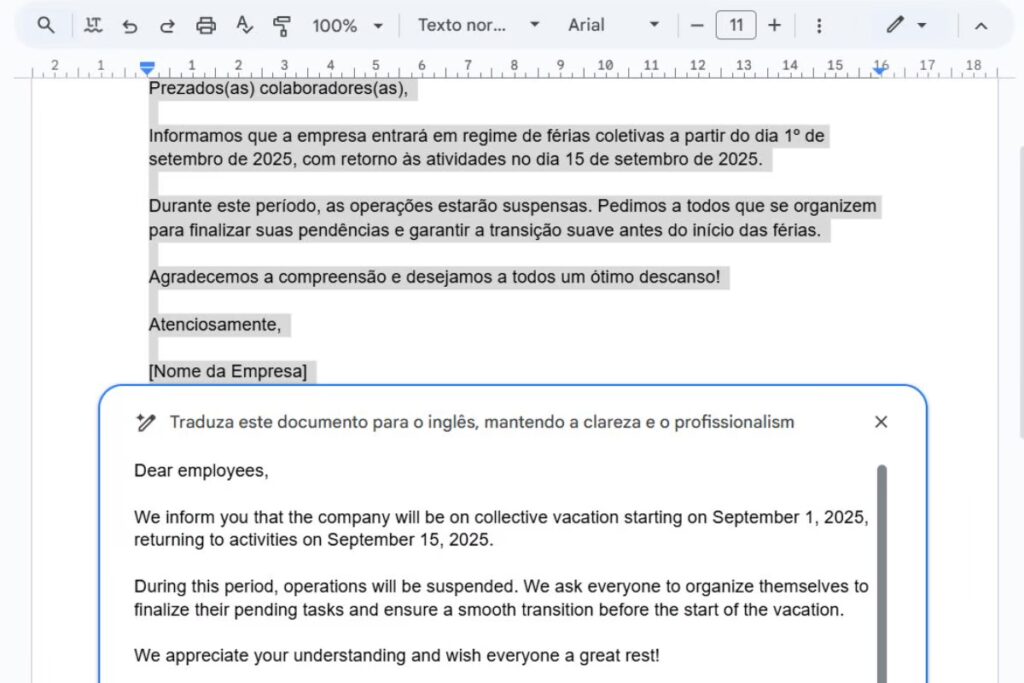Run spelling and grammar check
The height and width of the screenshot is (683, 1024).
(x=244, y=25)
